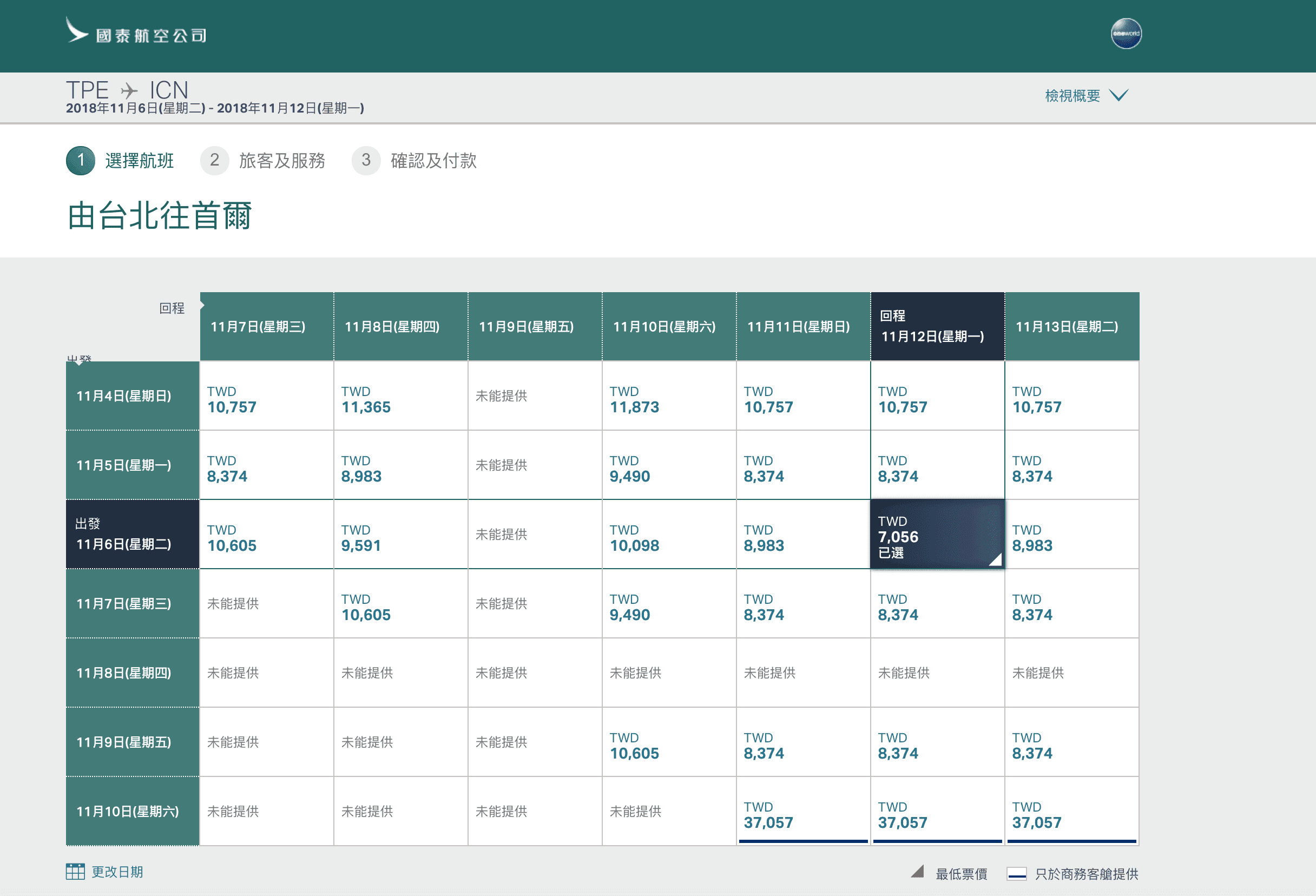
Task: Choose Nov 9 departure, Nov 10 return fare 10,605
Action: [x=669, y=742]
